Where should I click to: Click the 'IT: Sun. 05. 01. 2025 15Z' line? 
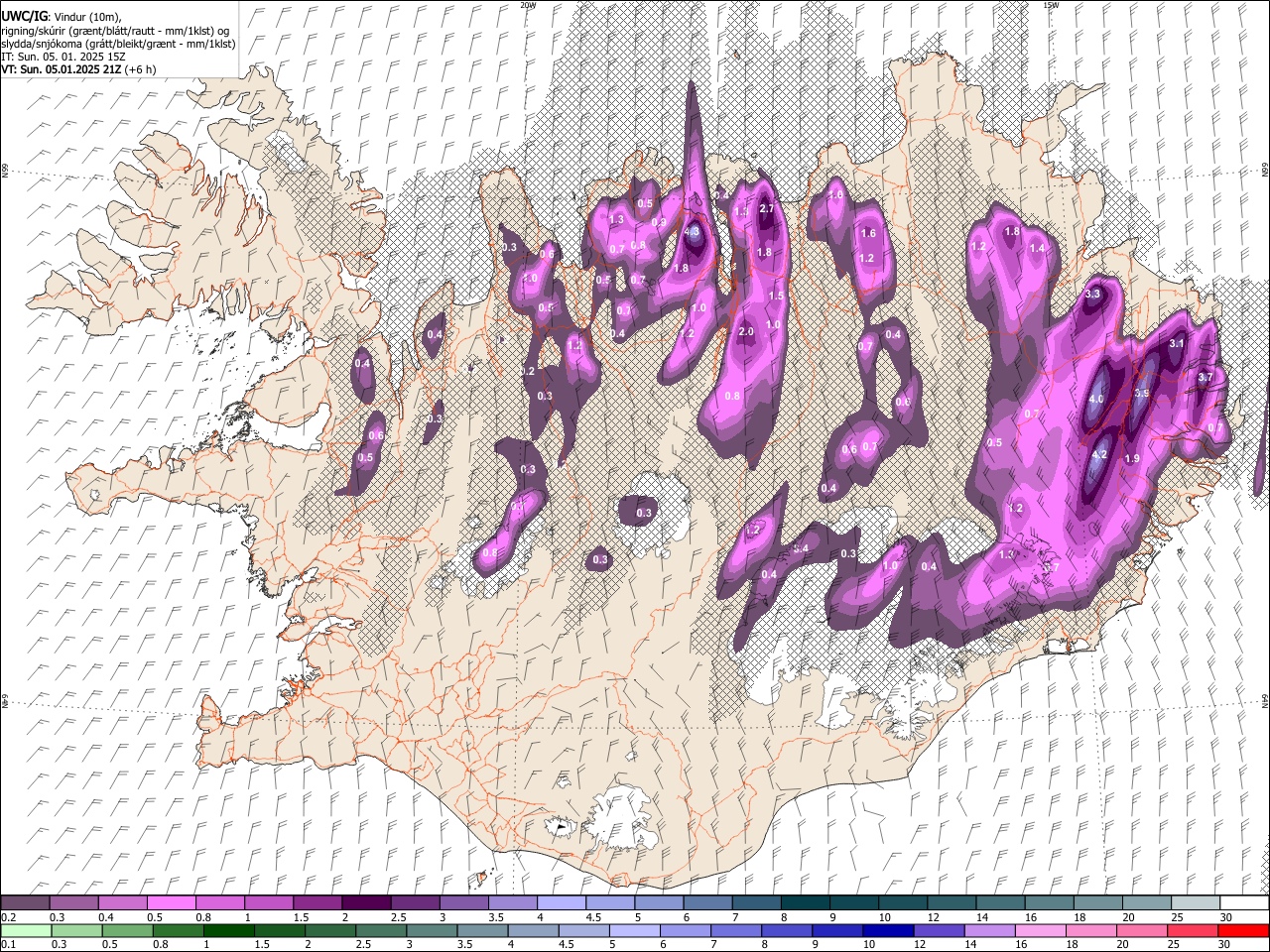[63, 57]
